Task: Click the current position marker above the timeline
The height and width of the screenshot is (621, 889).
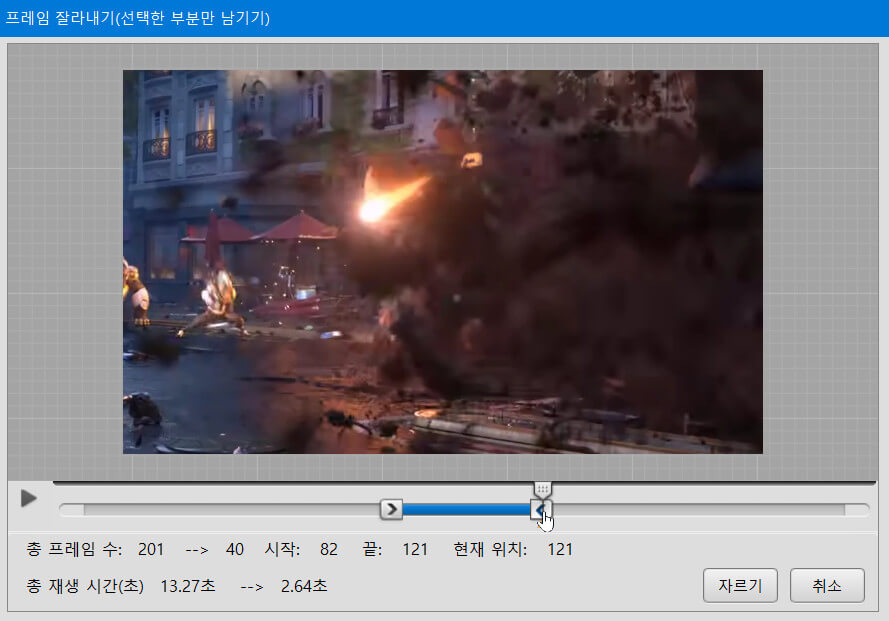Action: coord(542,489)
